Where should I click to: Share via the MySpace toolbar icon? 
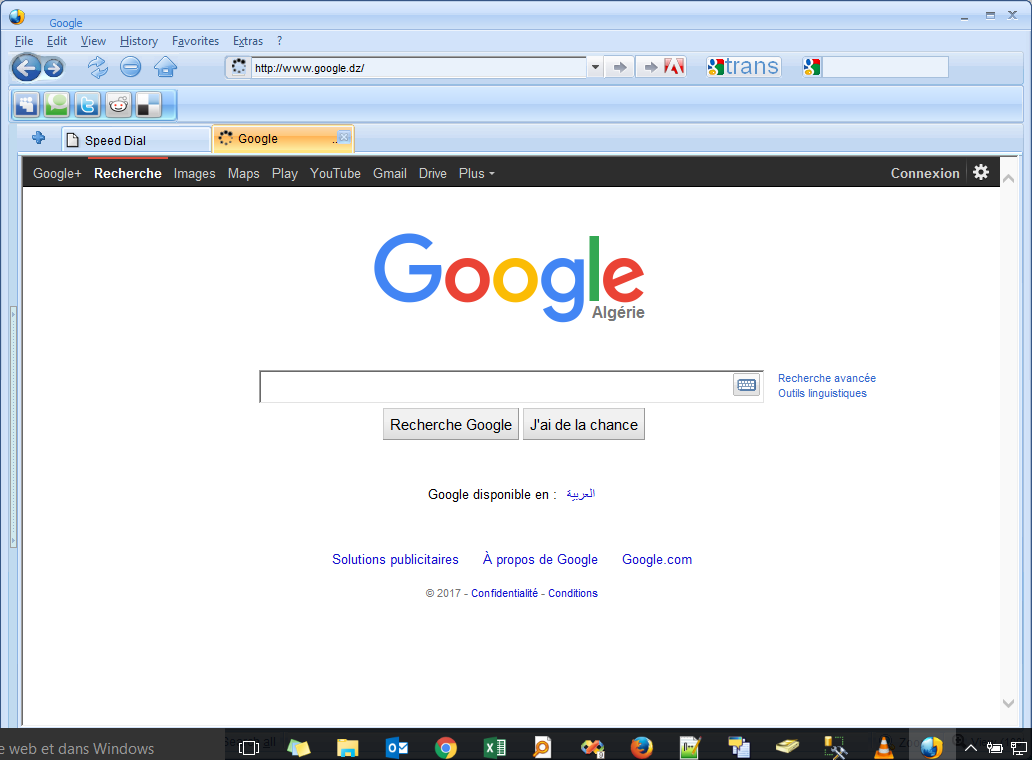[26, 104]
